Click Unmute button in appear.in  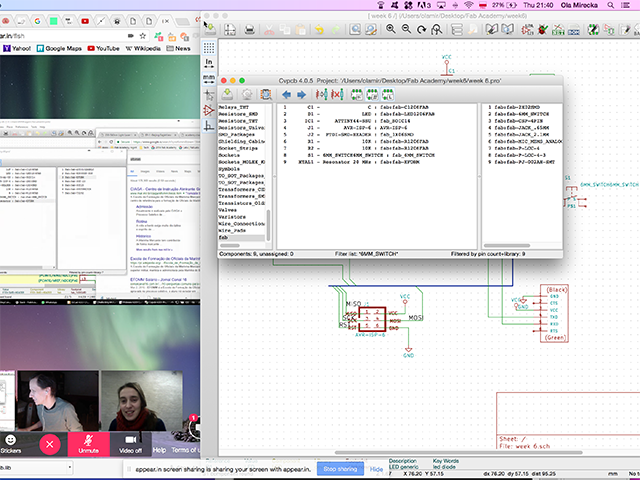coord(89,444)
